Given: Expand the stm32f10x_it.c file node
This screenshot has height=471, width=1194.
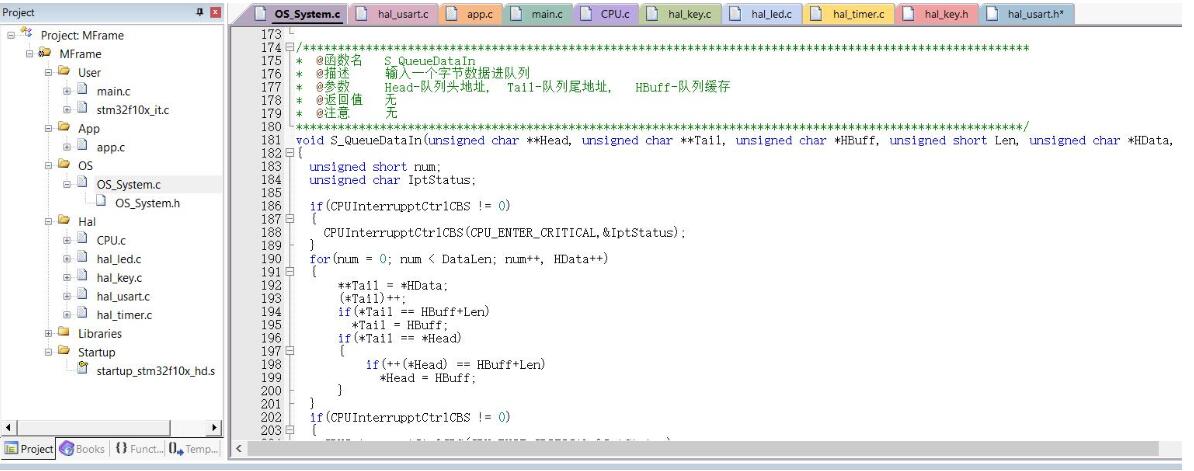Looking at the screenshot, I should click(x=66, y=109).
